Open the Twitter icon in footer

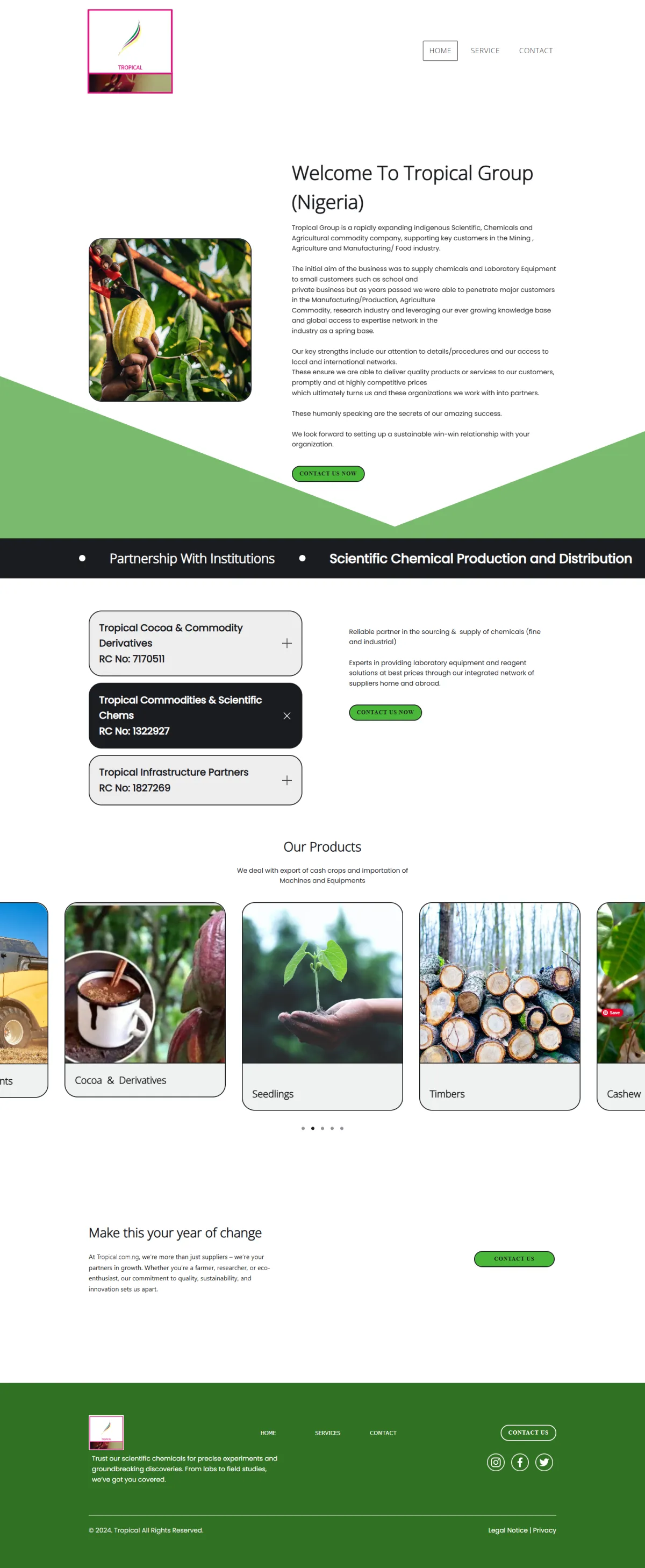[544, 1462]
